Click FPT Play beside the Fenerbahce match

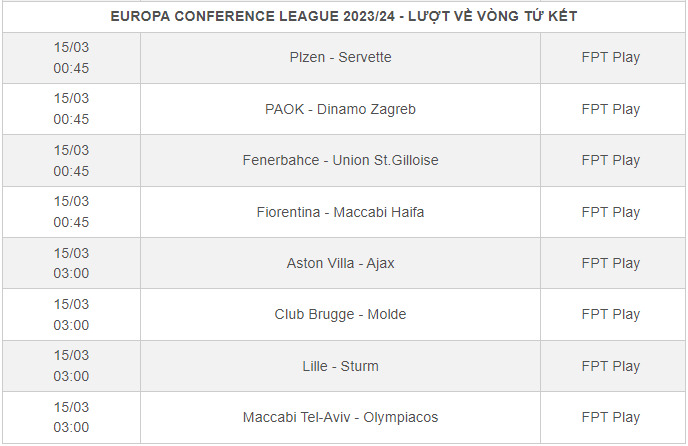coord(610,160)
